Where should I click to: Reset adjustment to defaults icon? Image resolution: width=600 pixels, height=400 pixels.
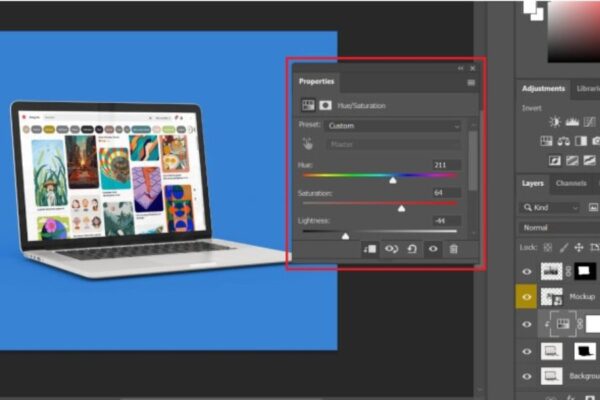[411, 249]
